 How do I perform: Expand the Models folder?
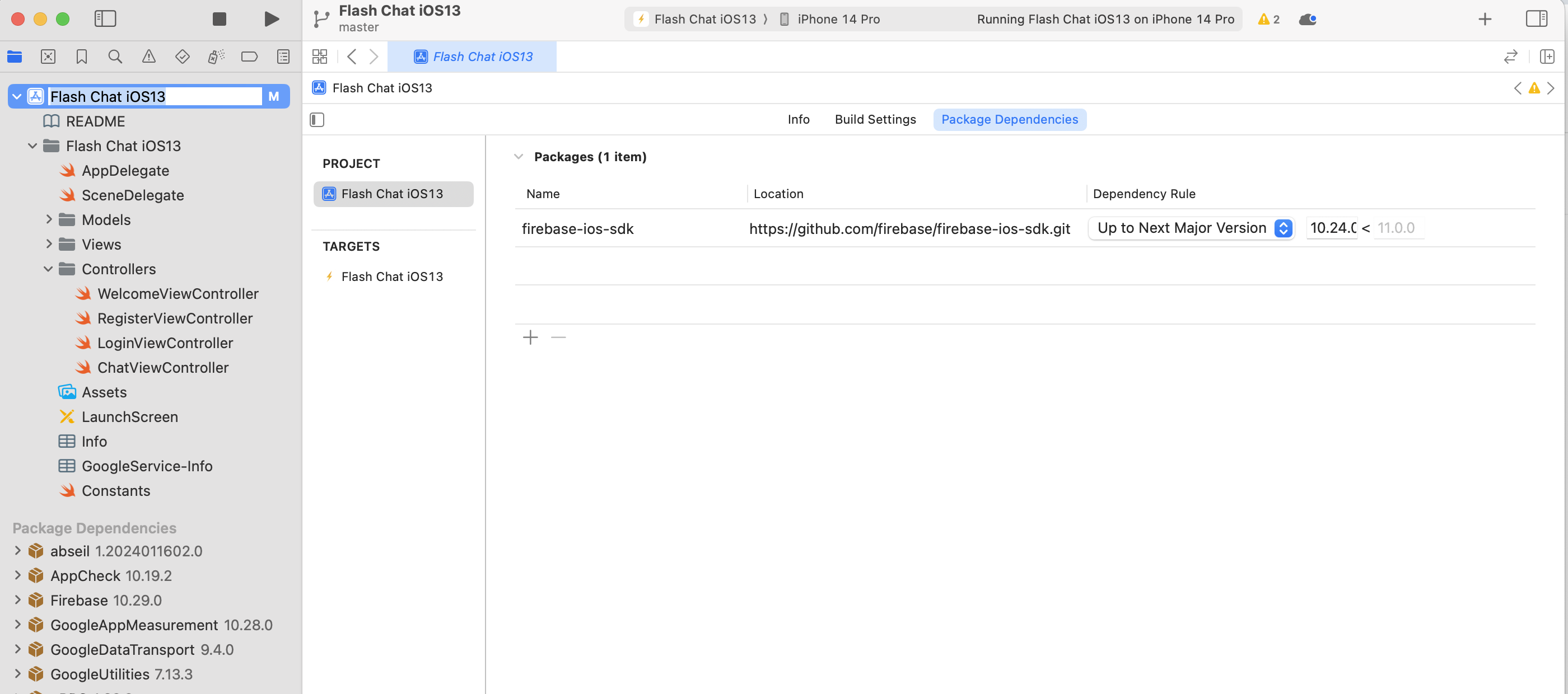(x=49, y=219)
